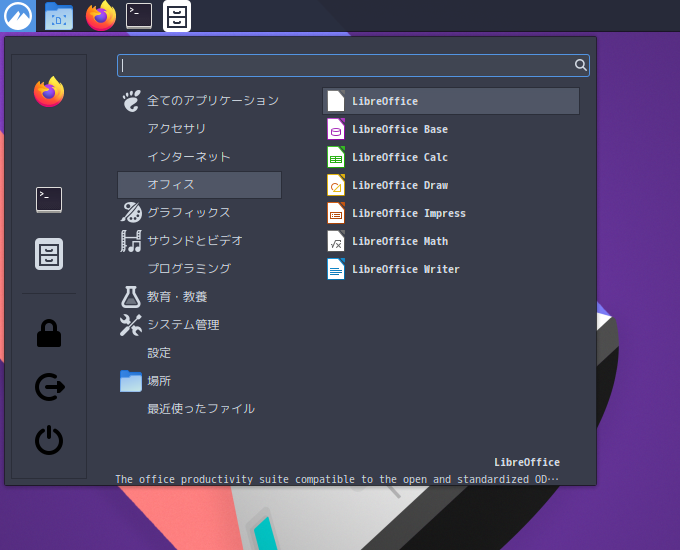Click the flask icon beside 教育・教養

click(131, 297)
